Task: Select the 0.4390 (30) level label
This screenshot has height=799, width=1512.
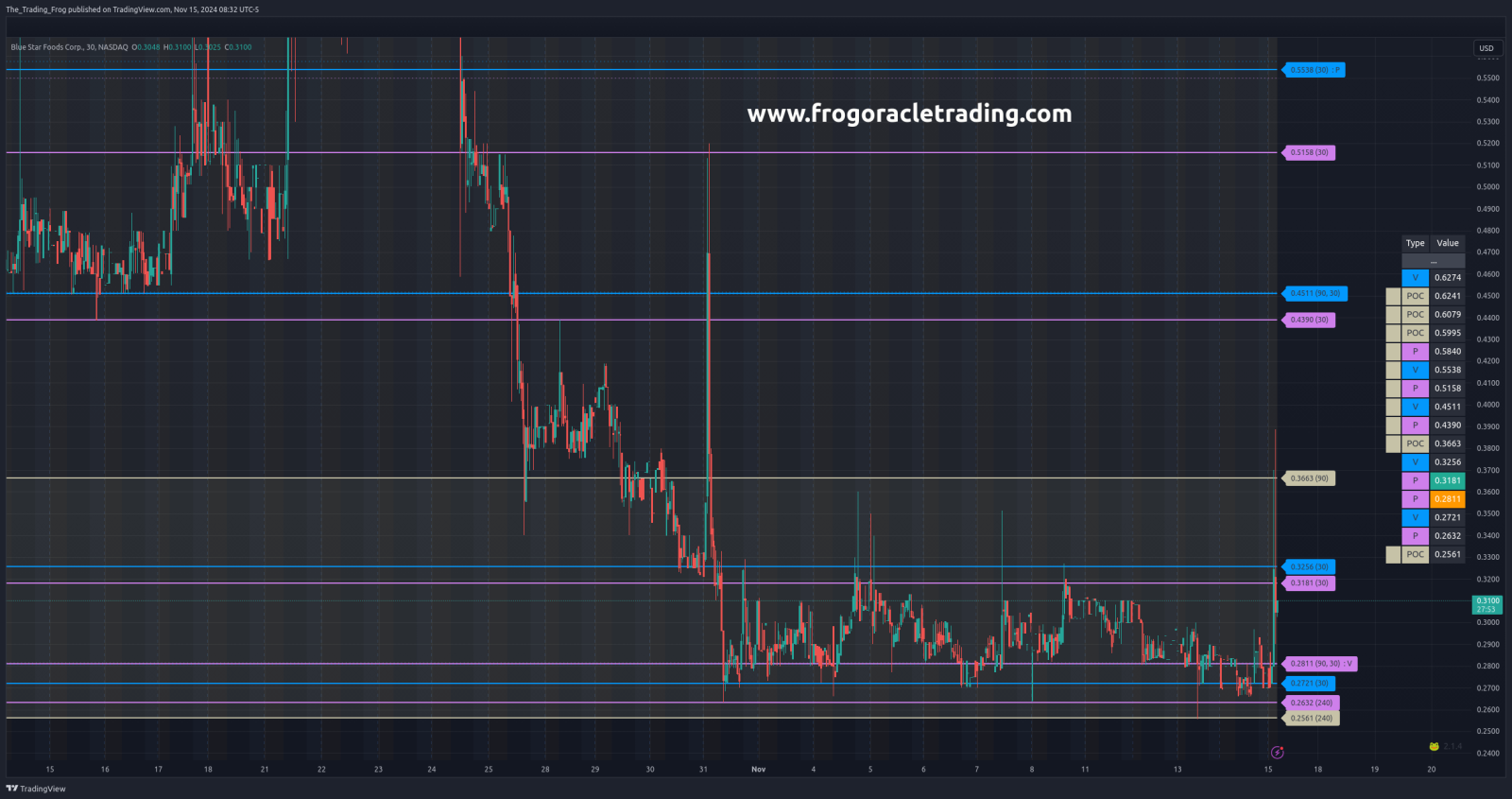Action: [x=1309, y=320]
